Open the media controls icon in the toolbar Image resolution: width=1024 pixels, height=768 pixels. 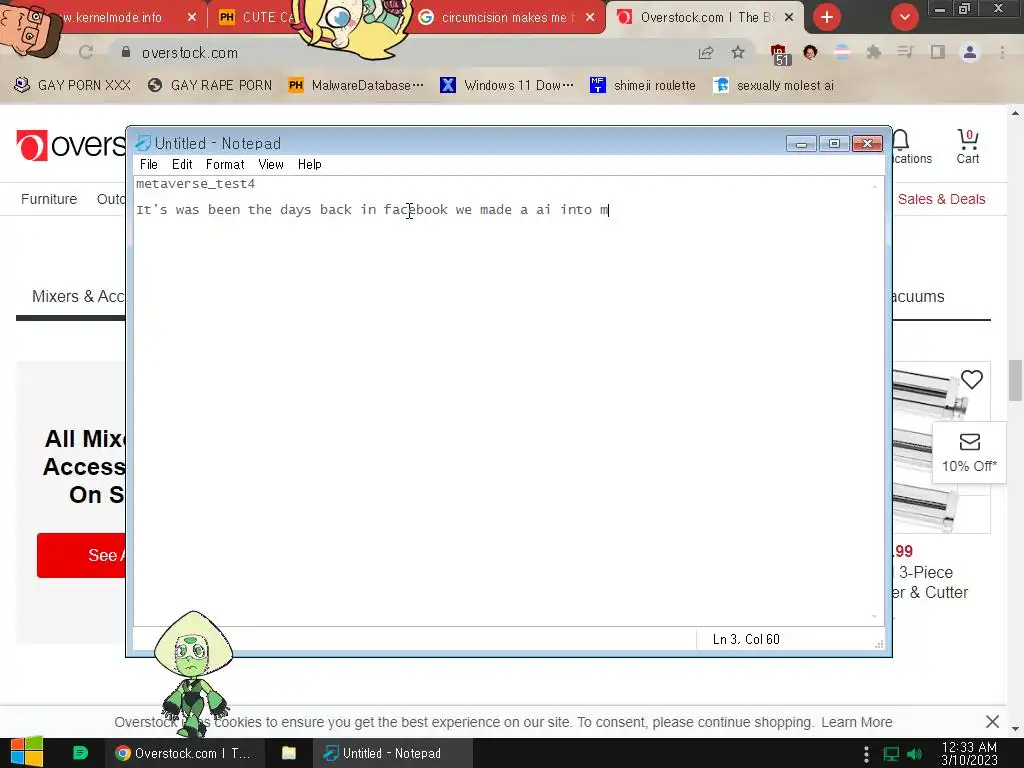905,52
